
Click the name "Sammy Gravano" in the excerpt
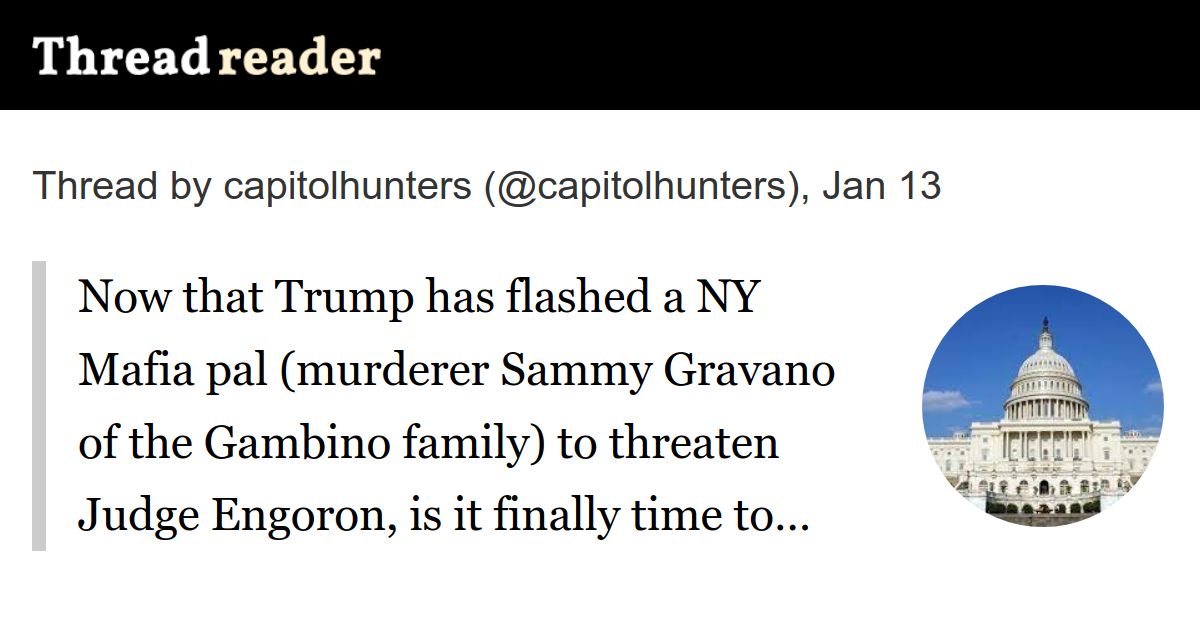coord(667,370)
